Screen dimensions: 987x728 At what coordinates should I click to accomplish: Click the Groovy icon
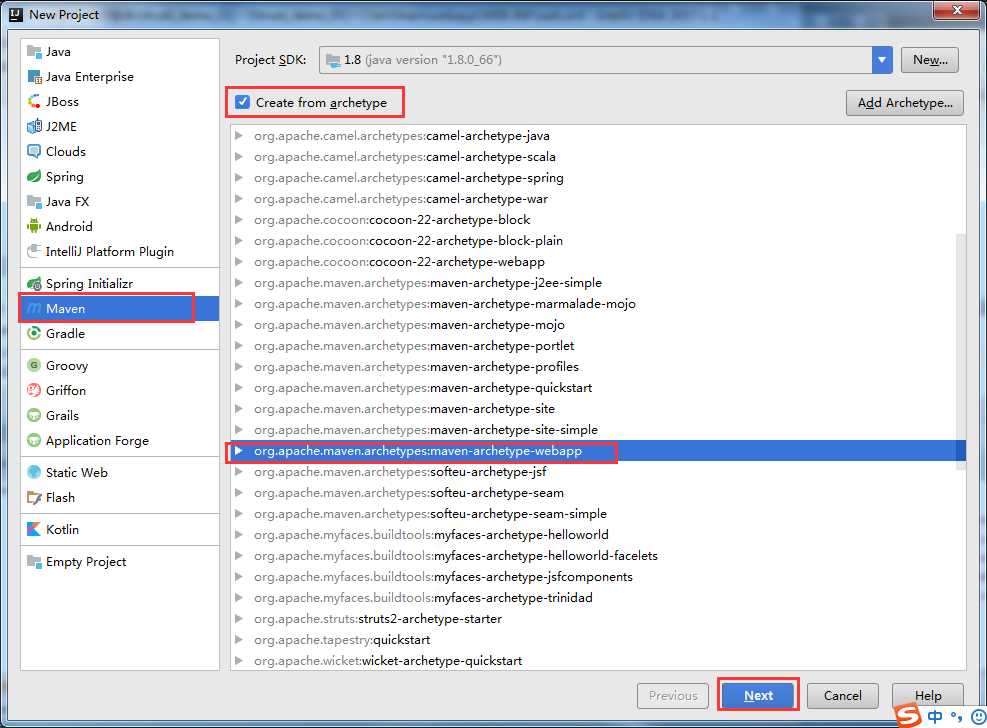click(34, 366)
